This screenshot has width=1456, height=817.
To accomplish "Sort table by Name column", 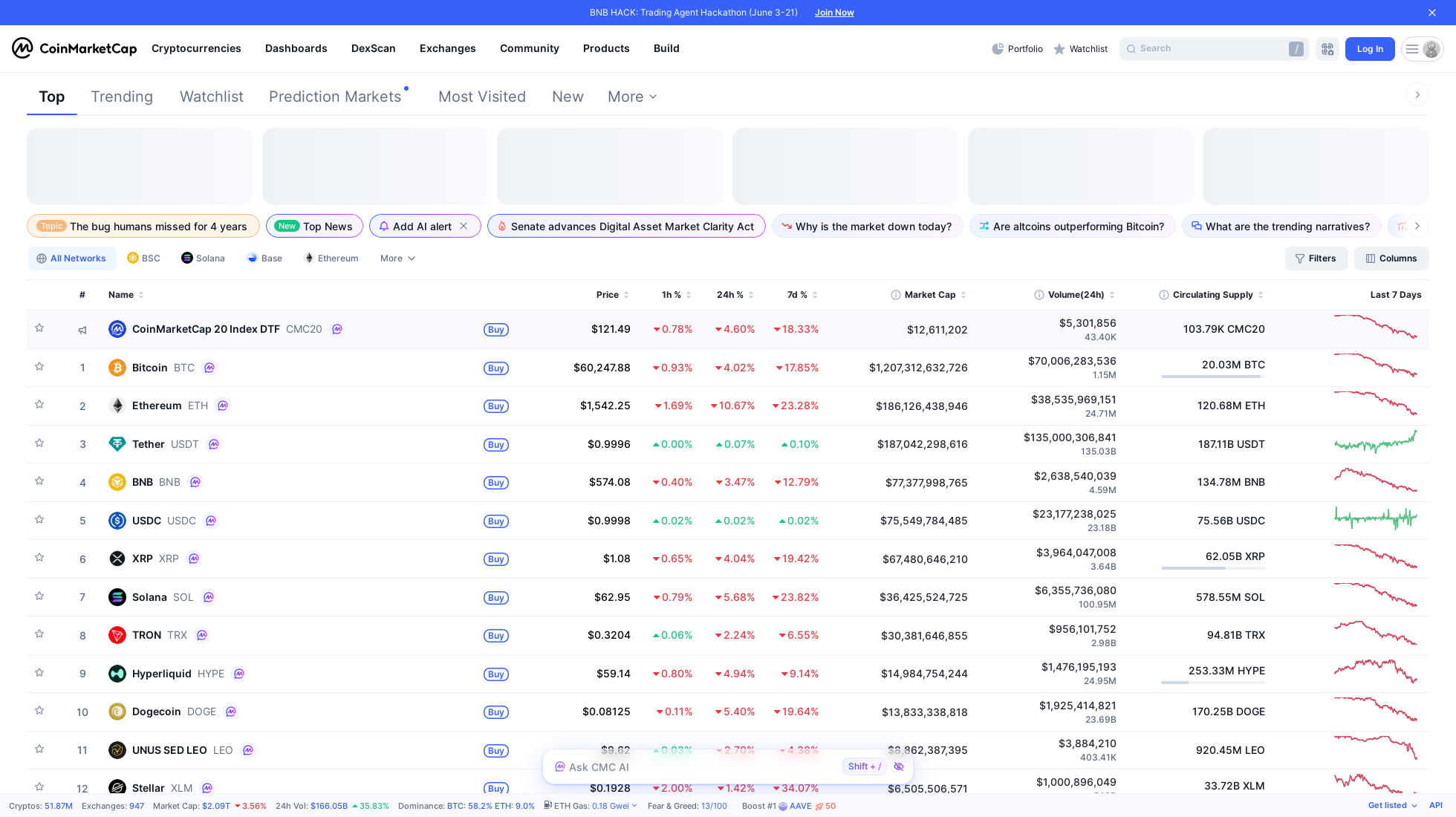I will [x=126, y=295].
